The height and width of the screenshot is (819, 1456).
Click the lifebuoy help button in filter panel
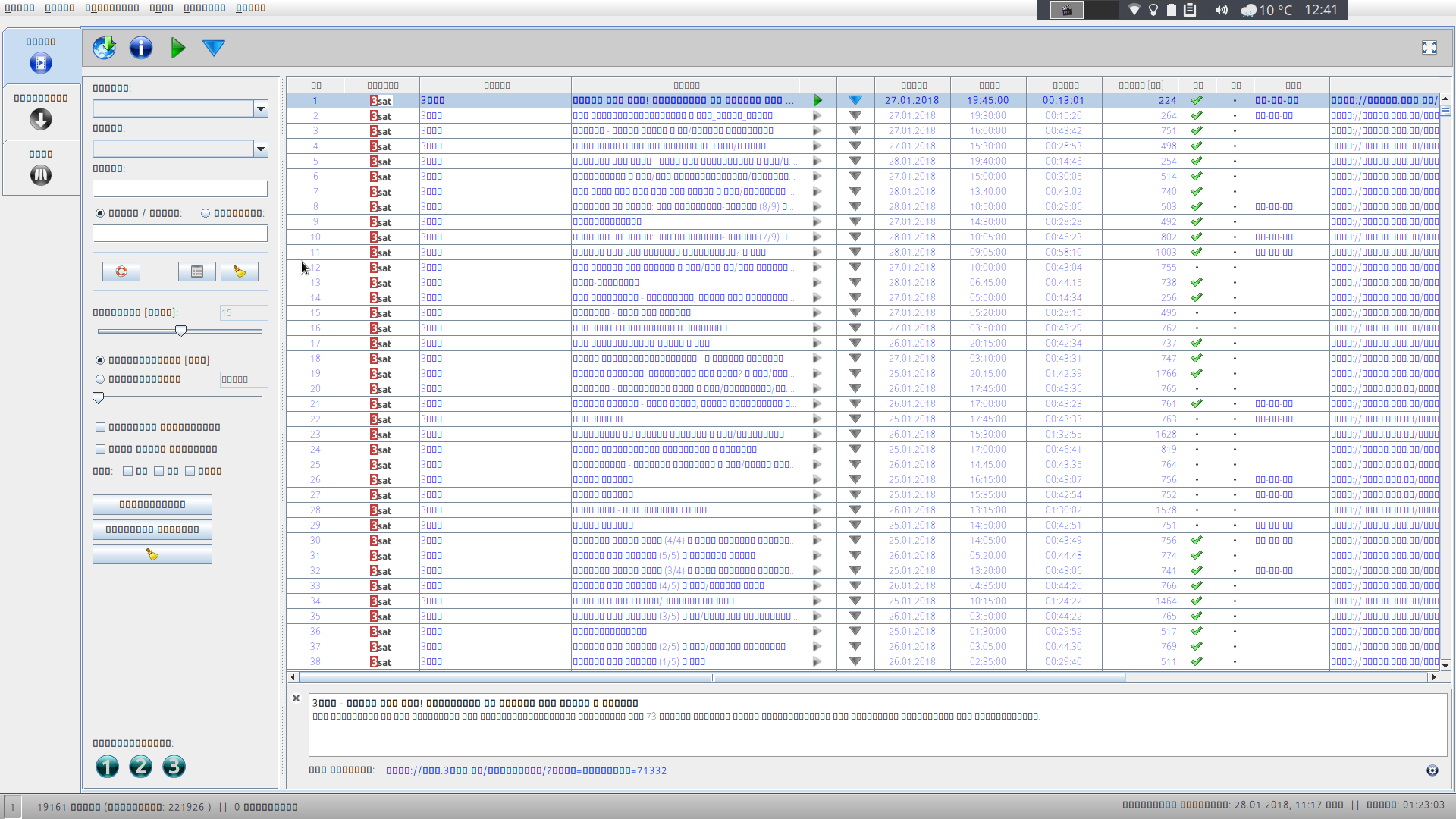[121, 271]
